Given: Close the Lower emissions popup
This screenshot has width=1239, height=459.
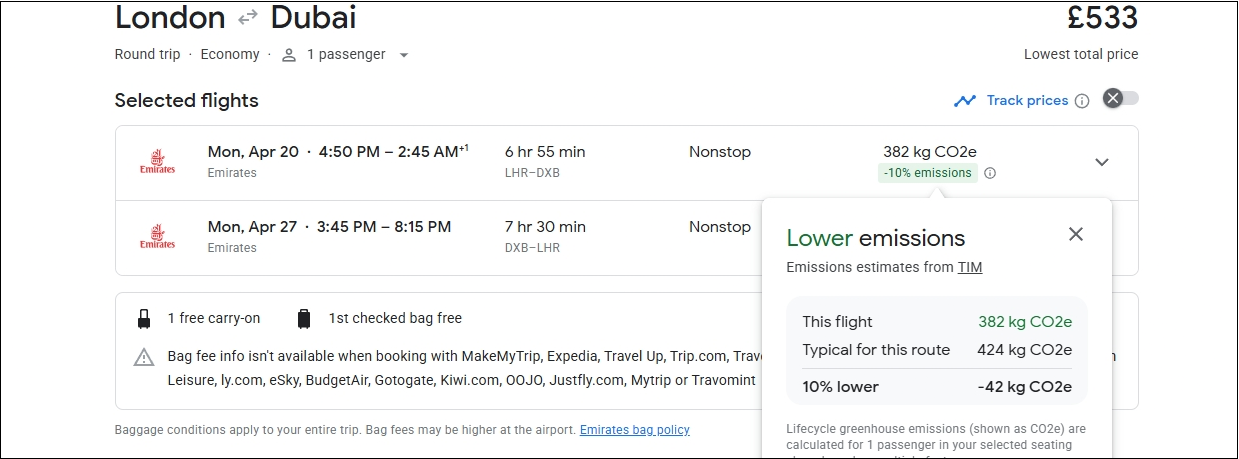Looking at the screenshot, I should pos(1075,234).
